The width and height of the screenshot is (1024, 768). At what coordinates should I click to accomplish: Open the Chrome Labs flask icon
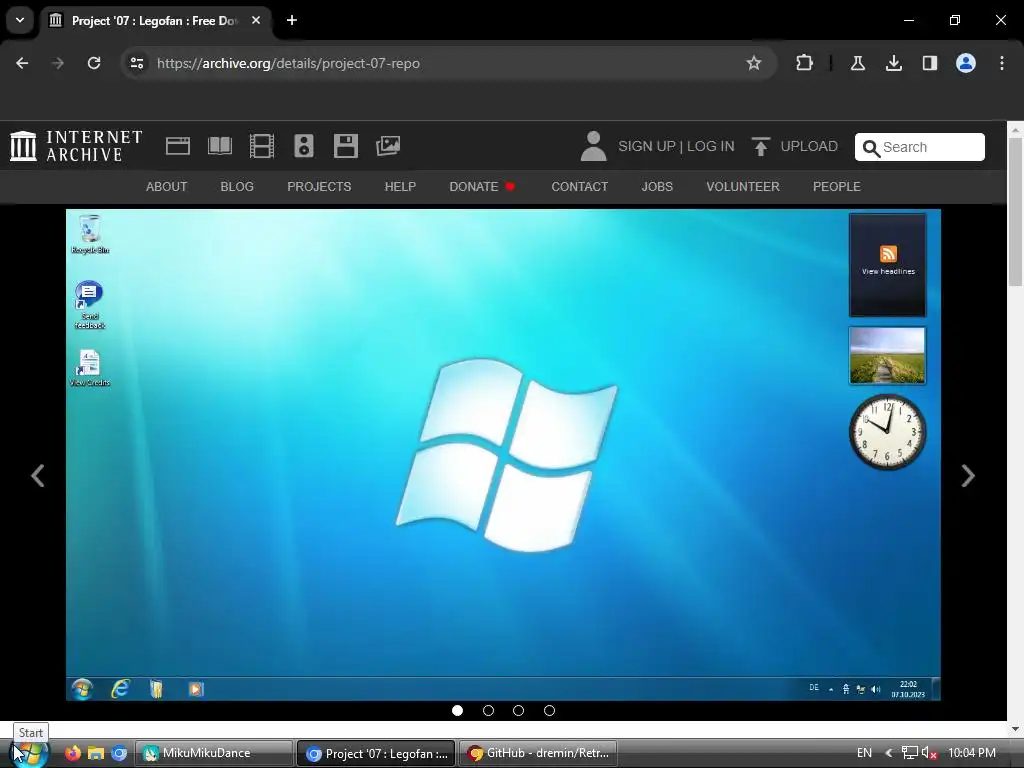(x=857, y=63)
